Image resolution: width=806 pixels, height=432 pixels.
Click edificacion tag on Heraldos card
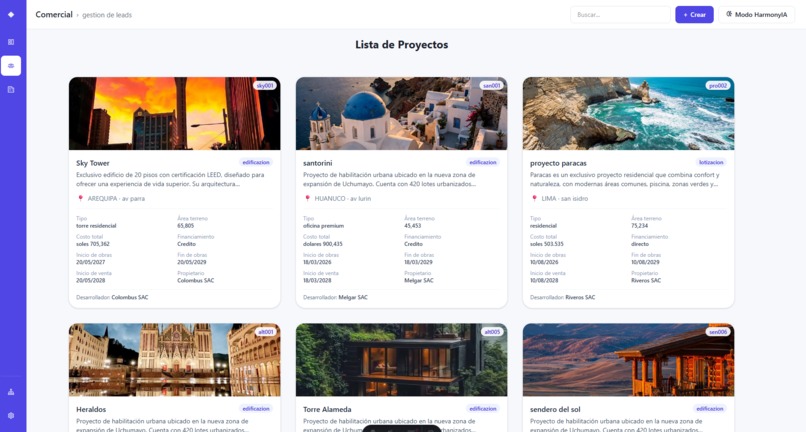pos(256,409)
